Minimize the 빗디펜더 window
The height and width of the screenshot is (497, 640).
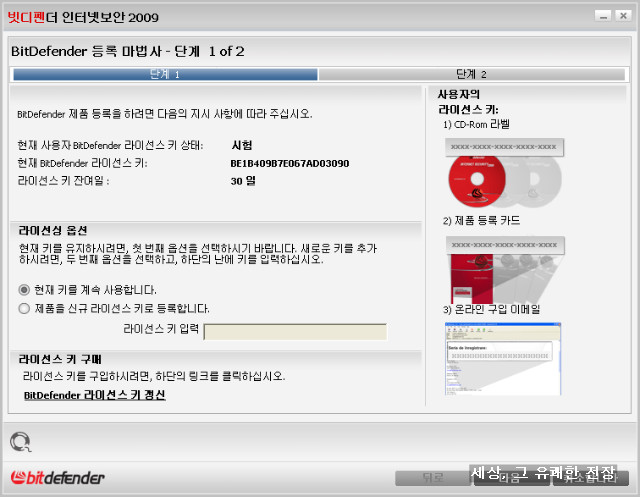click(603, 16)
